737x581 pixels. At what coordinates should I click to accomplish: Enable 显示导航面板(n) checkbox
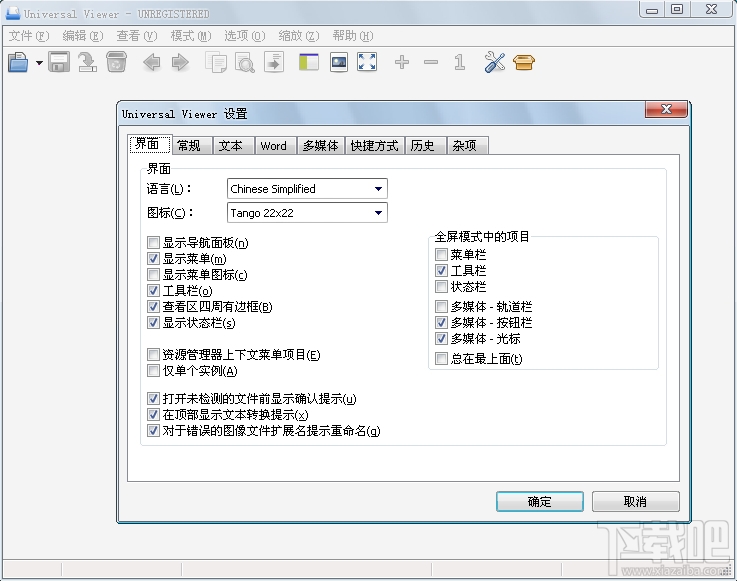pyautogui.click(x=153, y=243)
